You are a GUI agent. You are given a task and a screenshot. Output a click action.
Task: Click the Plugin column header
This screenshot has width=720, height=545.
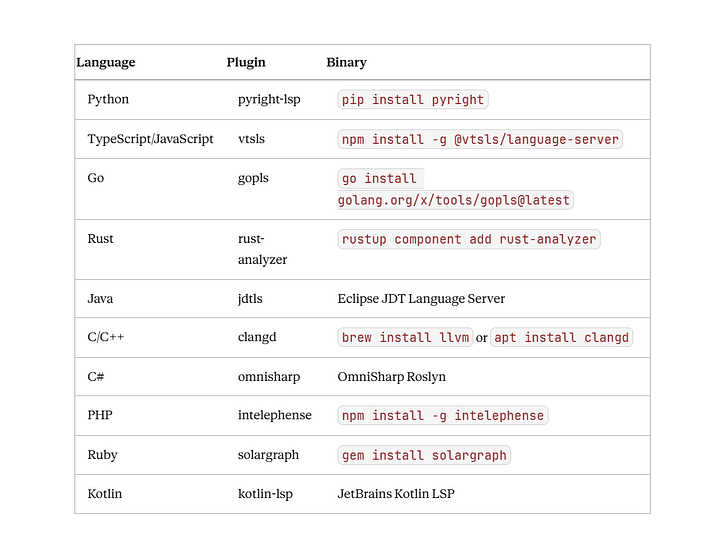(x=246, y=62)
